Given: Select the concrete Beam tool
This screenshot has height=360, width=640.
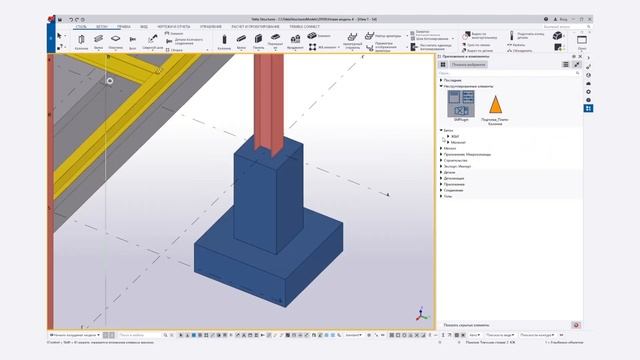Looking at the screenshot, I should click(241, 42).
